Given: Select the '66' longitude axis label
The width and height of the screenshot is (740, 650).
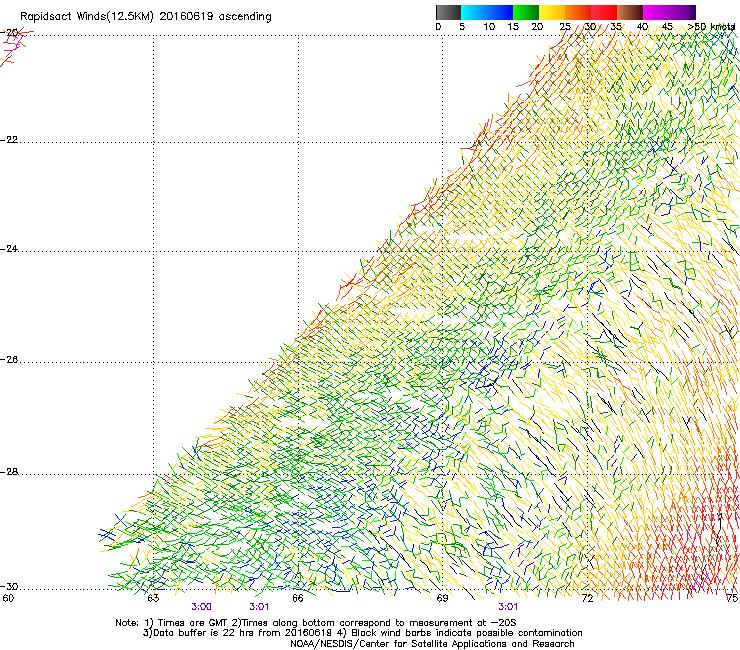Looking at the screenshot, I should coord(297,598).
